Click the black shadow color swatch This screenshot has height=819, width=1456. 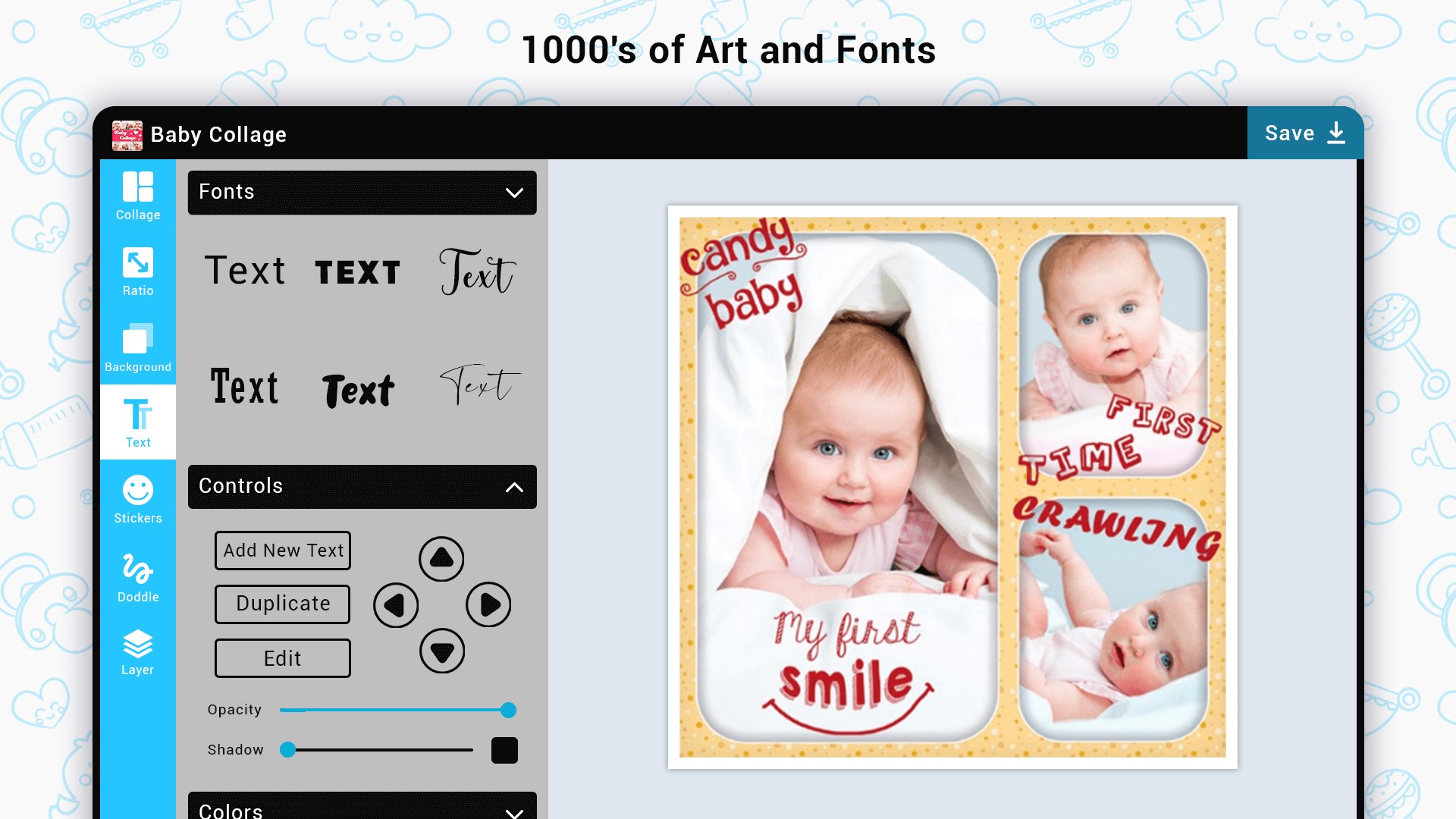[x=504, y=750]
